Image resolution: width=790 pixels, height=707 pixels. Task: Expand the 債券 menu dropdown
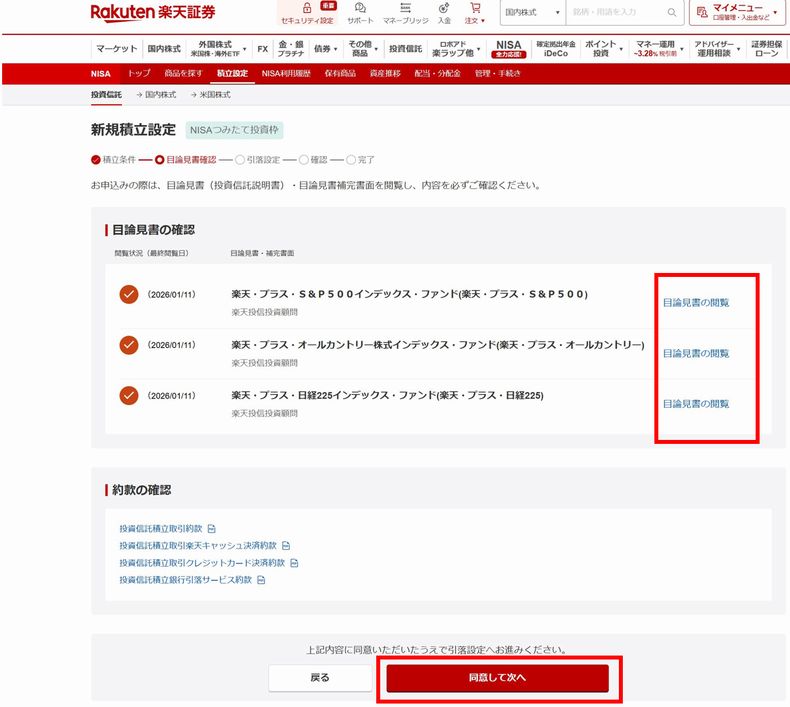(336, 49)
